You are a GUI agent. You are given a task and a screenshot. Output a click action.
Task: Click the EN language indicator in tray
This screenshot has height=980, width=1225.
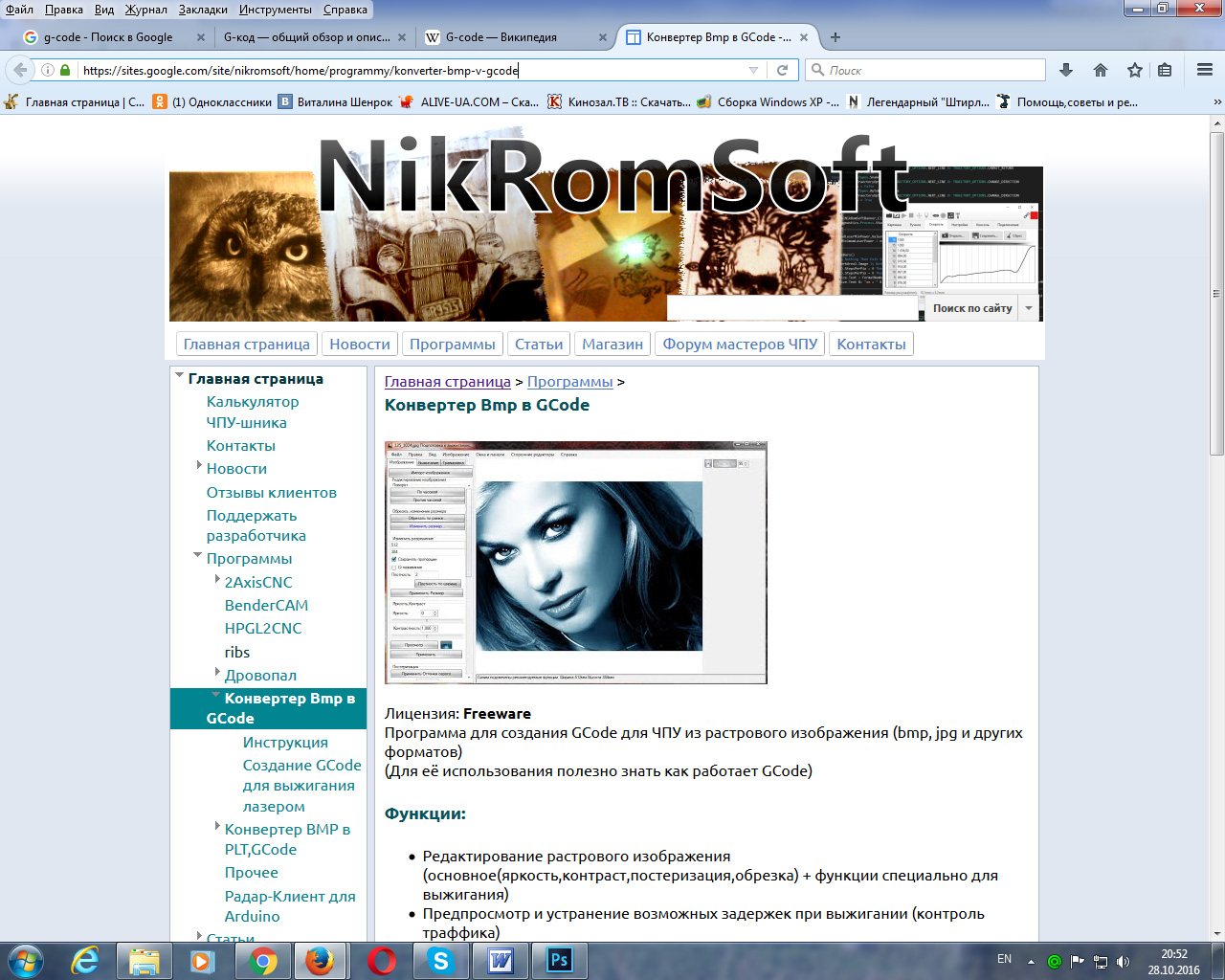[1004, 958]
